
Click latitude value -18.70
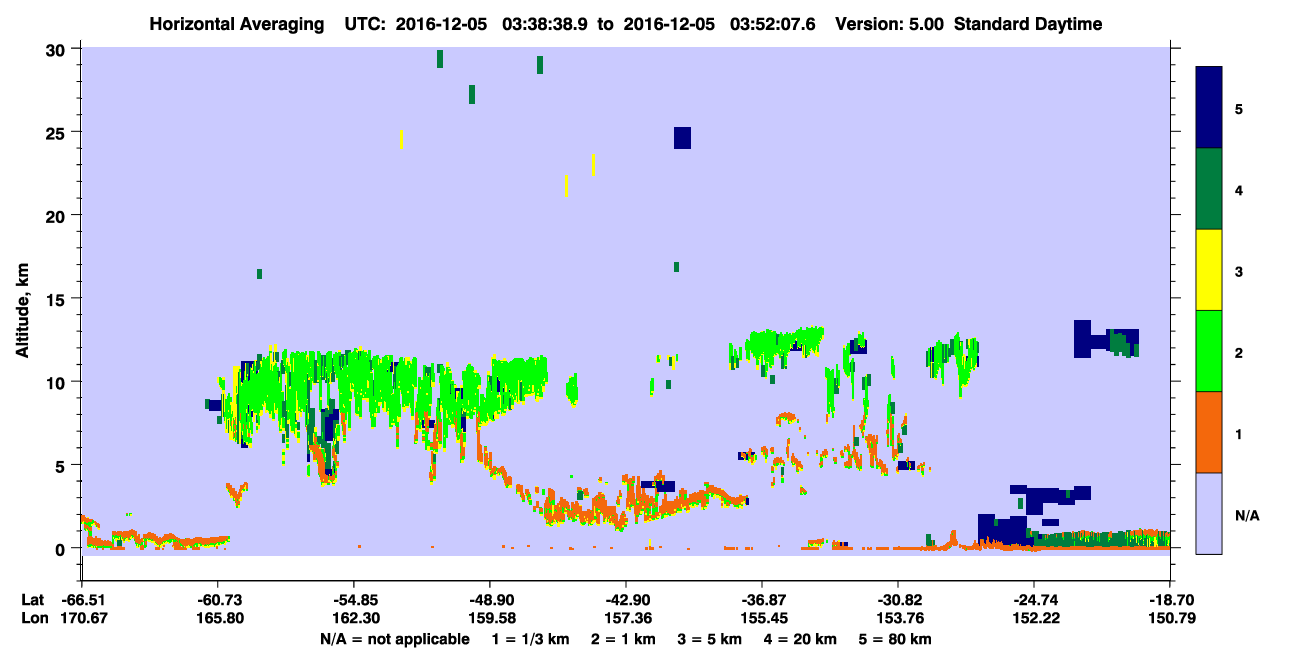[x=1170, y=600]
